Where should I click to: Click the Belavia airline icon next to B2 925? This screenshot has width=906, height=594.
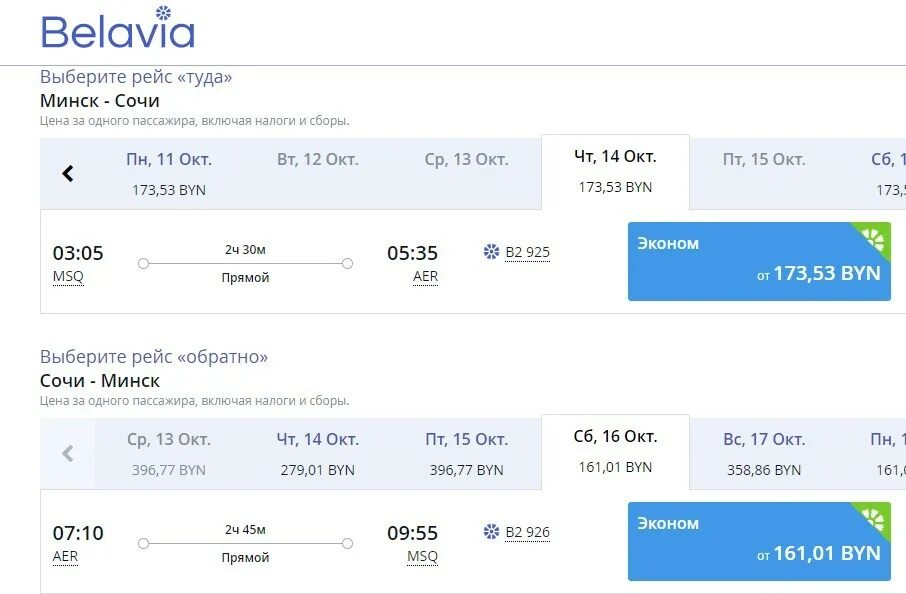491,252
